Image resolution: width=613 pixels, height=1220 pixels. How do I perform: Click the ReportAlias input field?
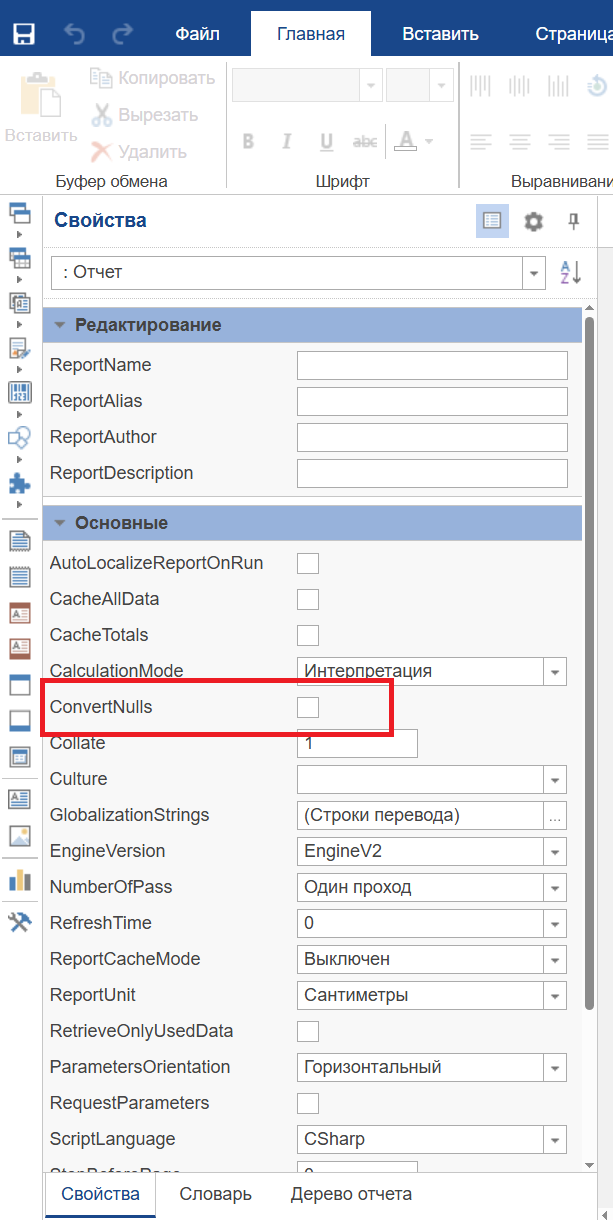432,401
